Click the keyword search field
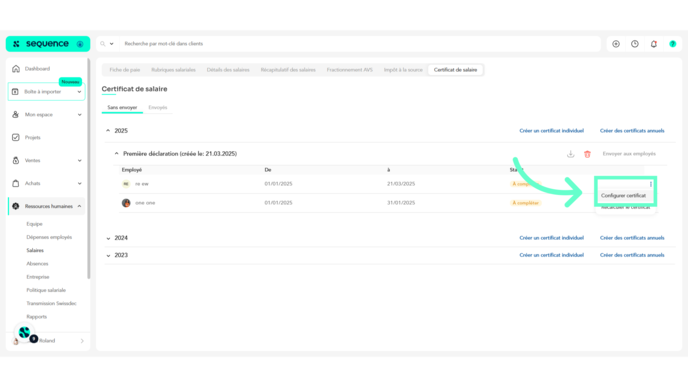Screen dimensions: 688x387 (x=359, y=44)
